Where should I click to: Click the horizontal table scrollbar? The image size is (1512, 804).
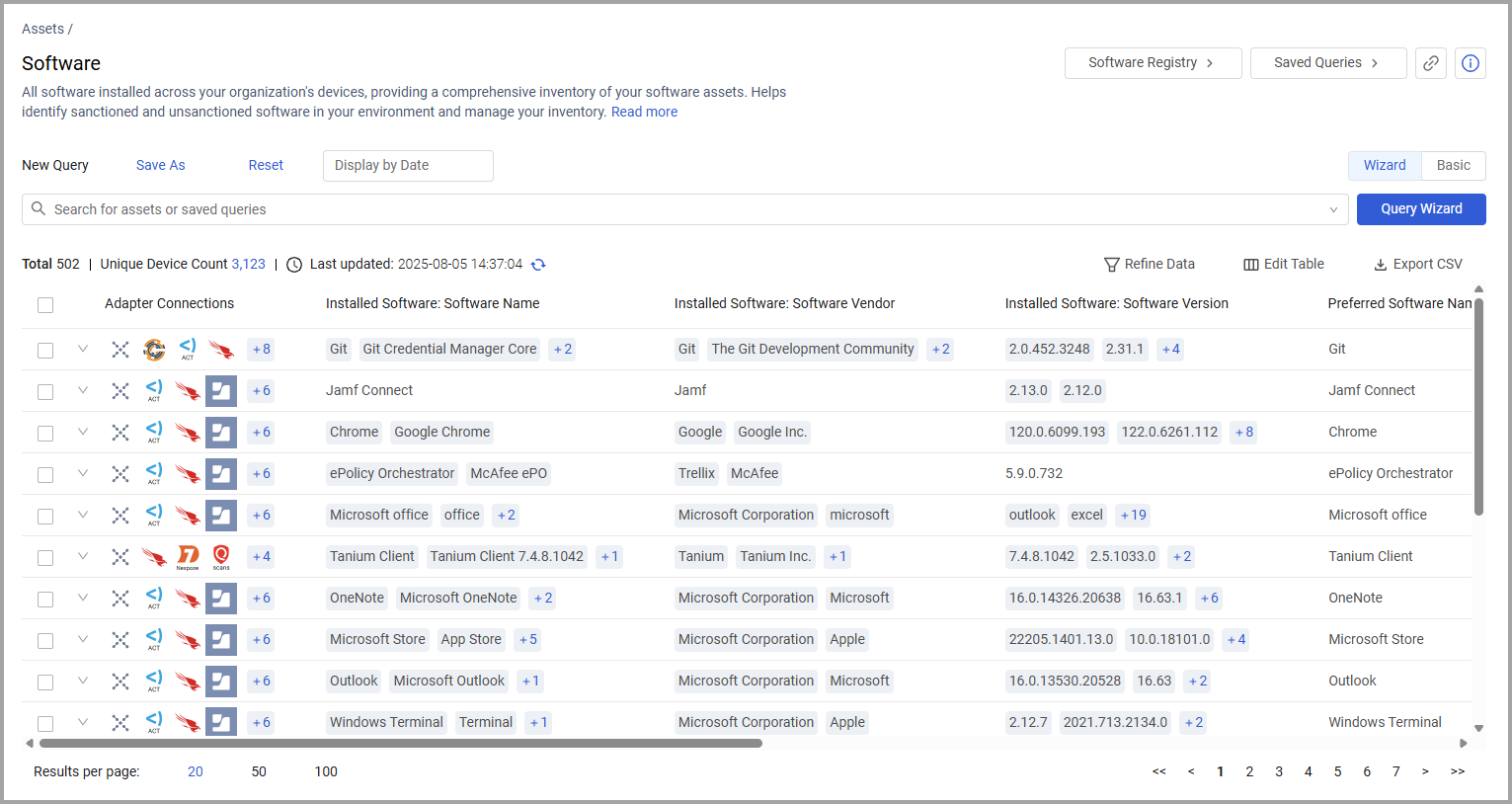pos(400,743)
